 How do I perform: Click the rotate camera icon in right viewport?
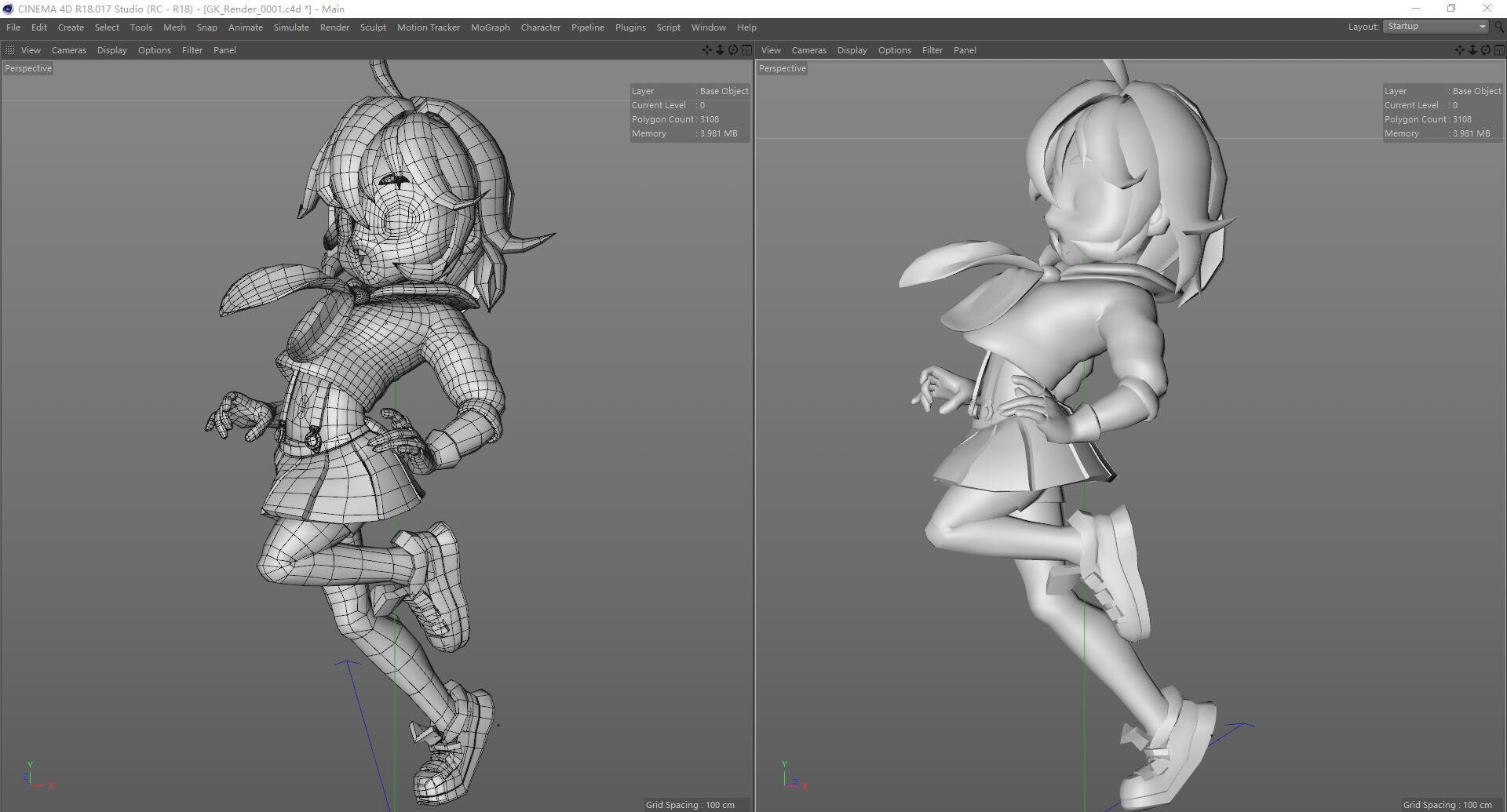click(x=1486, y=50)
